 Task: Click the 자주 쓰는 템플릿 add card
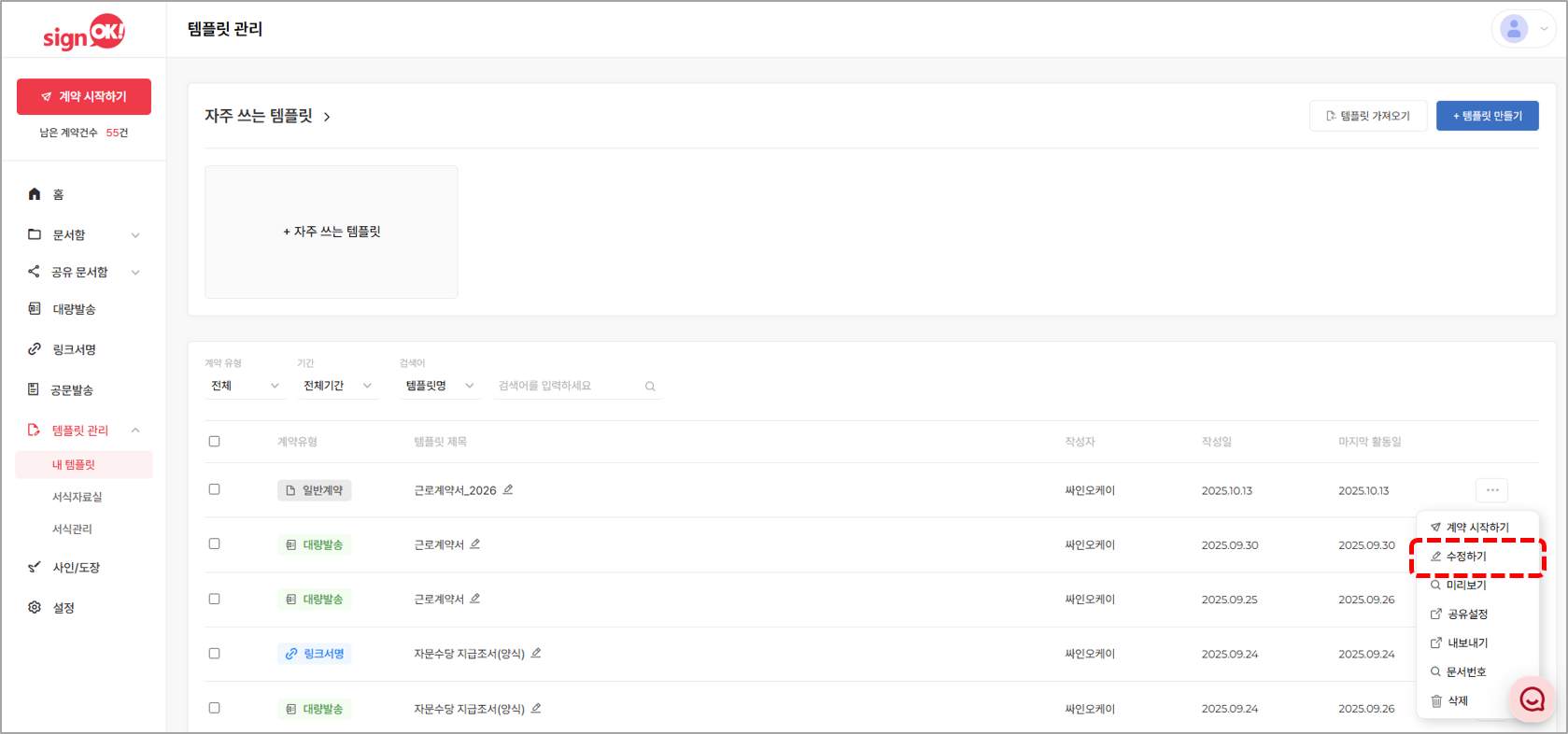point(332,232)
